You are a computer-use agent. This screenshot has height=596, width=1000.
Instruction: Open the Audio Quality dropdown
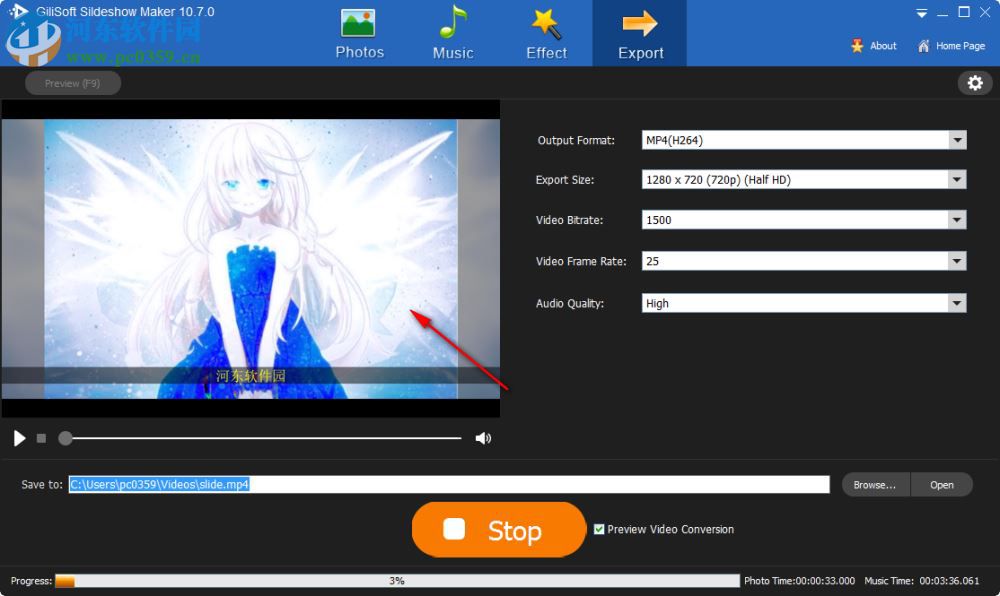click(958, 302)
